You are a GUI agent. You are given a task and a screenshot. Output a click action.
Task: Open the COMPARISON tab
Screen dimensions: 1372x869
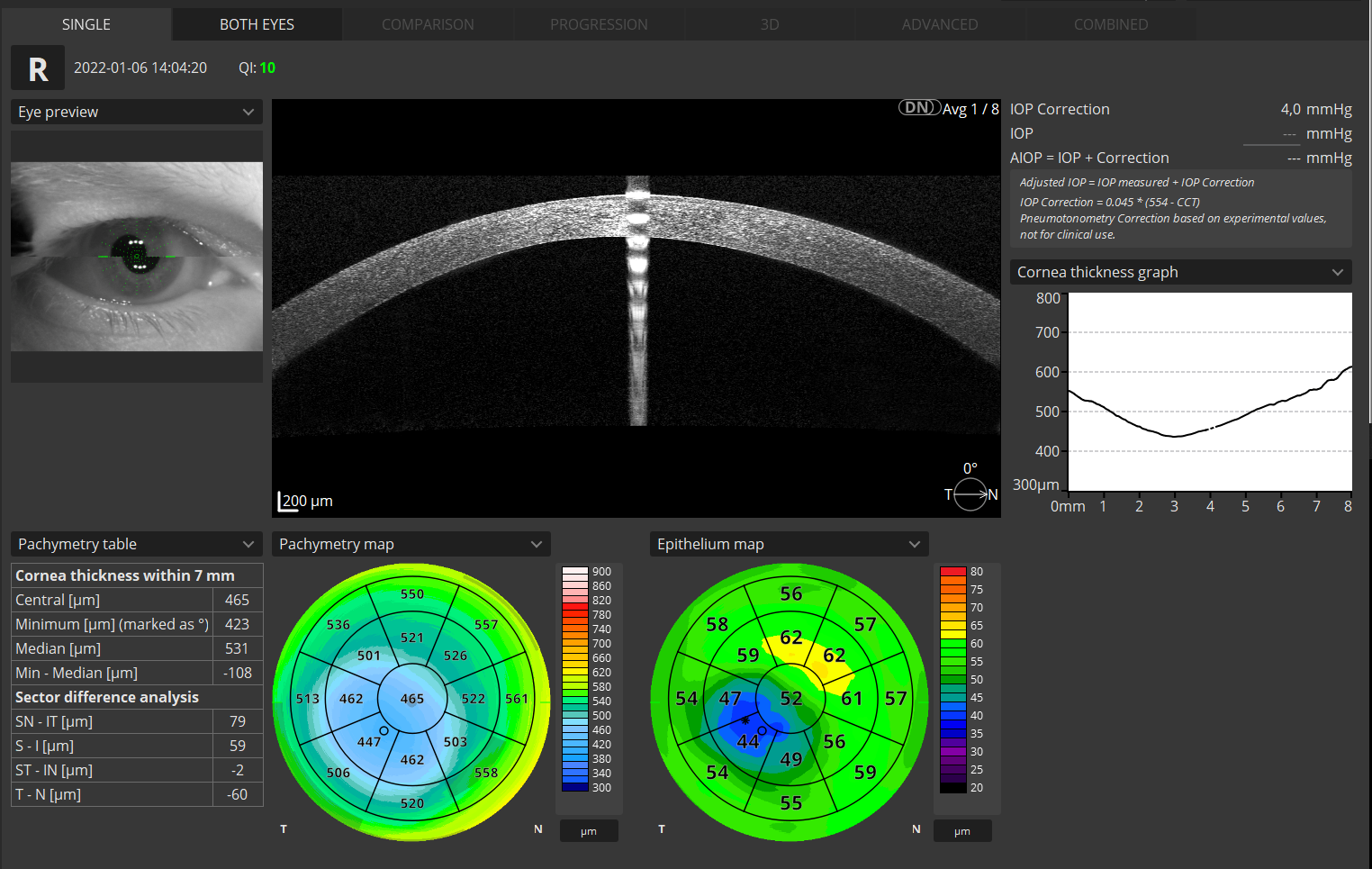point(428,24)
